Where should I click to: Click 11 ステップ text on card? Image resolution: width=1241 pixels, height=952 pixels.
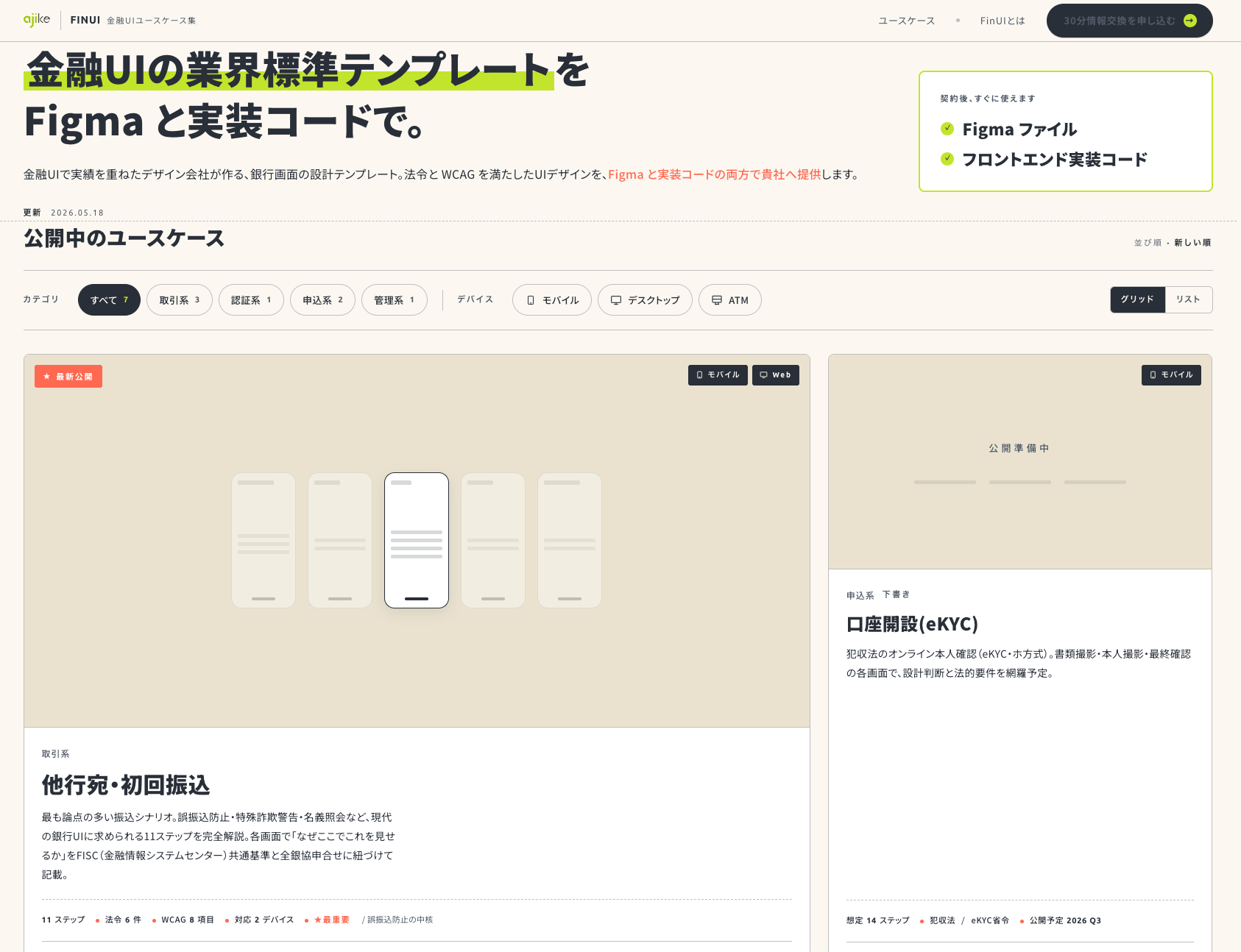[x=63, y=920]
